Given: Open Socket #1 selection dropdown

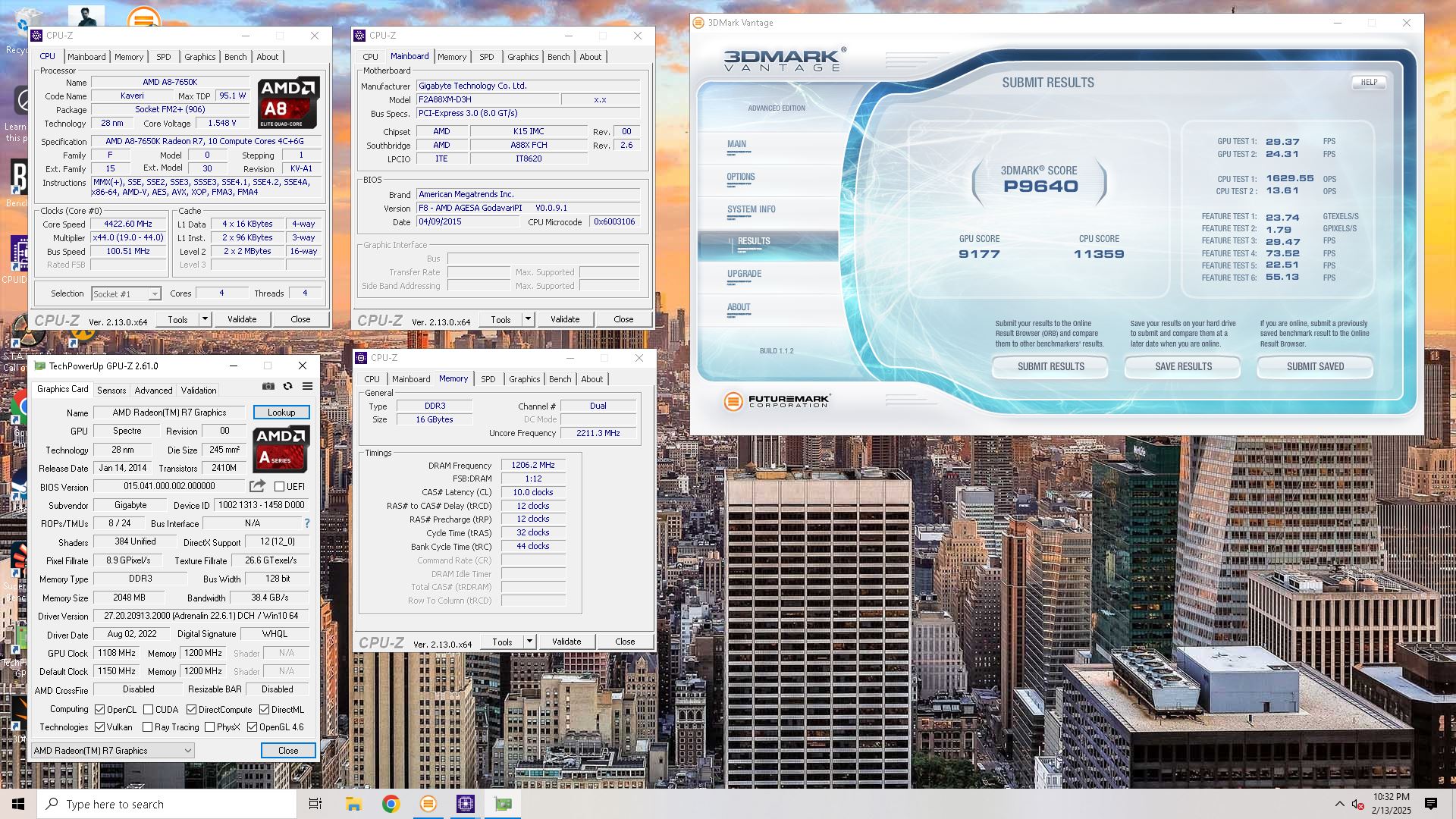Looking at the screenshot, I should [x=126, y=293].
